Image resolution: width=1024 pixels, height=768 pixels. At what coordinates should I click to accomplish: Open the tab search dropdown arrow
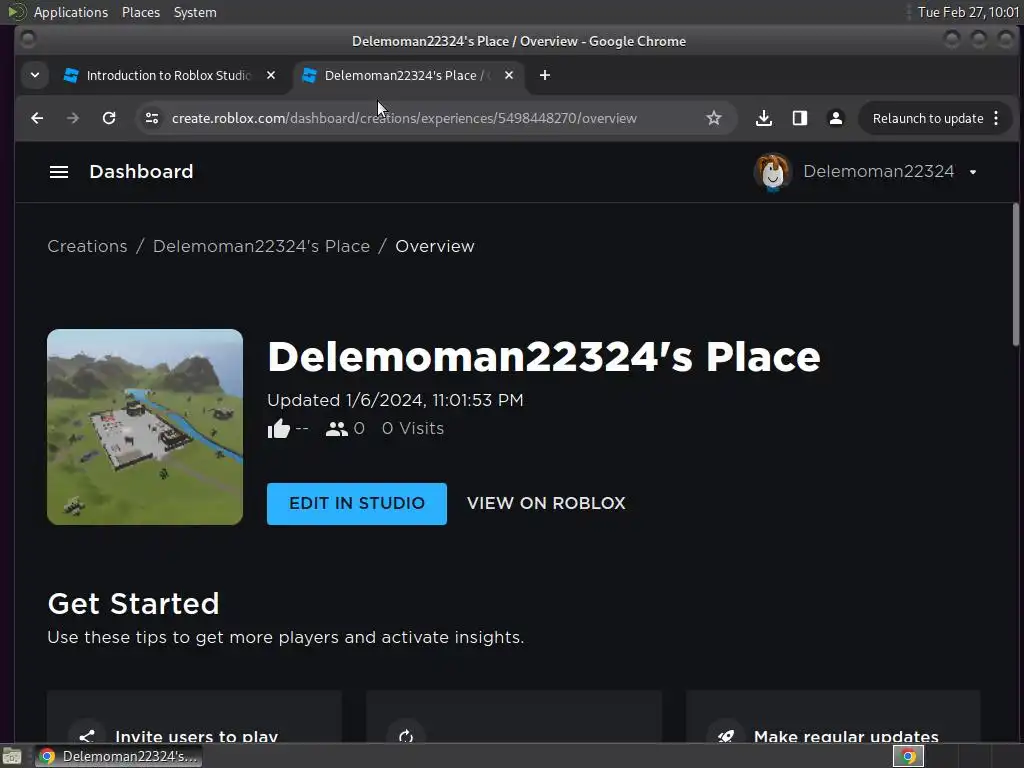tap(35, 75)
